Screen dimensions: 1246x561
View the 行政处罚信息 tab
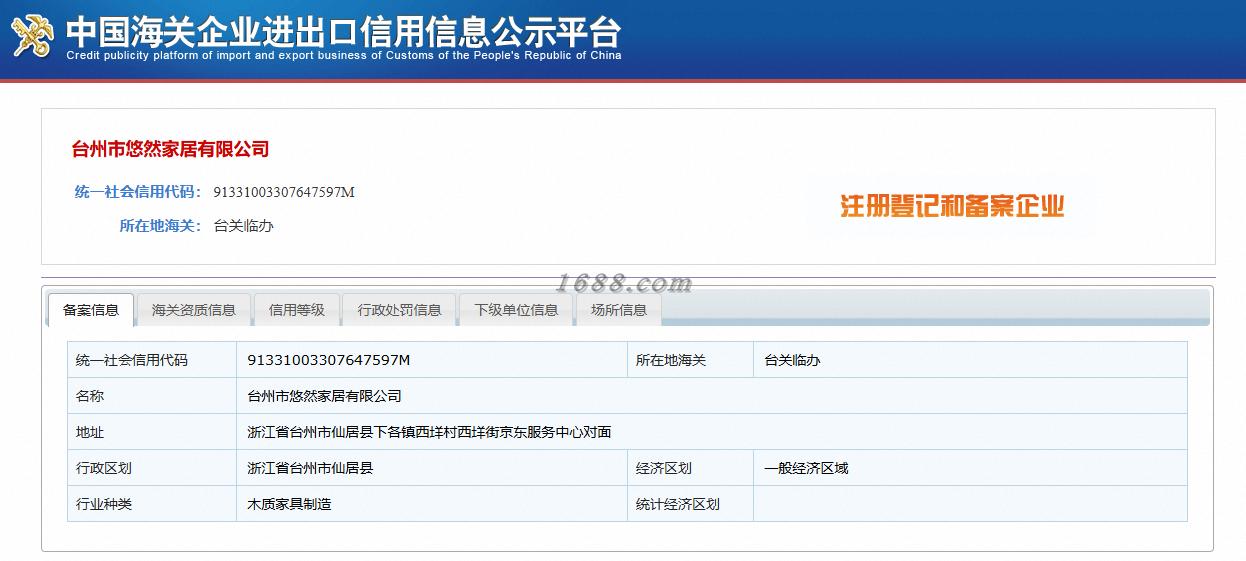(x=400, y=310)
